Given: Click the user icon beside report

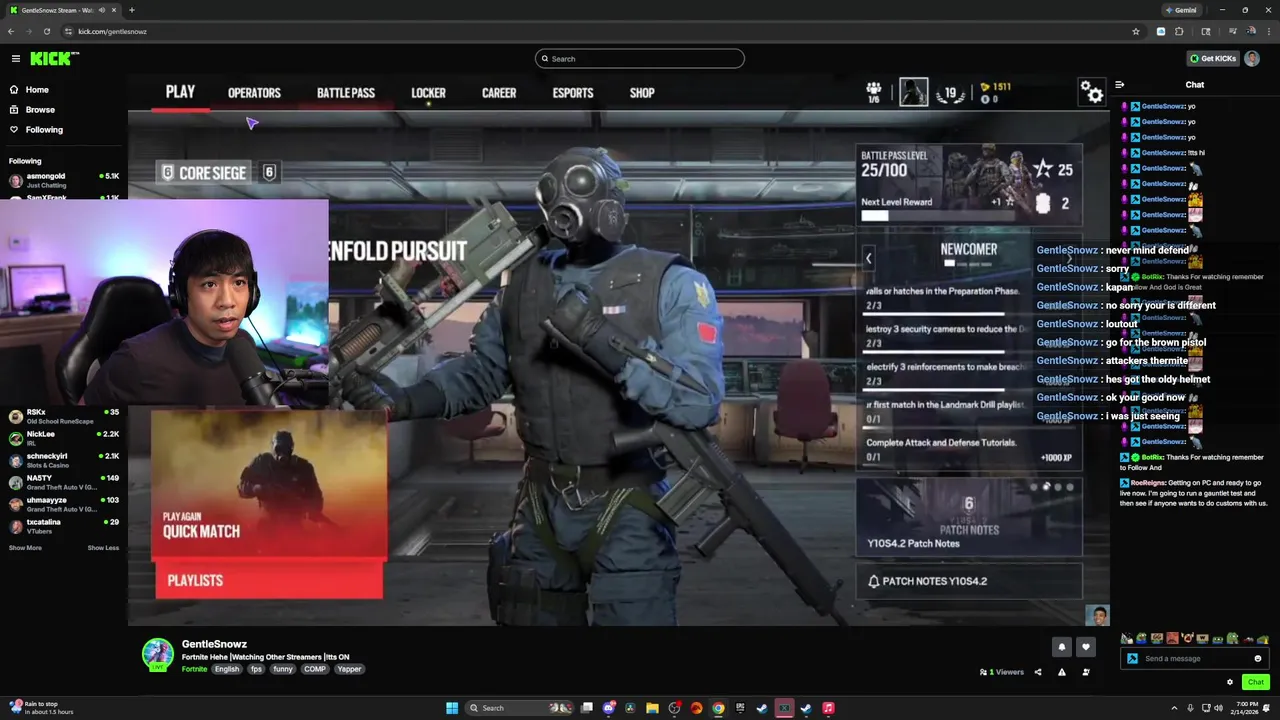Looking at the screenshot, I should (1086, 672).
